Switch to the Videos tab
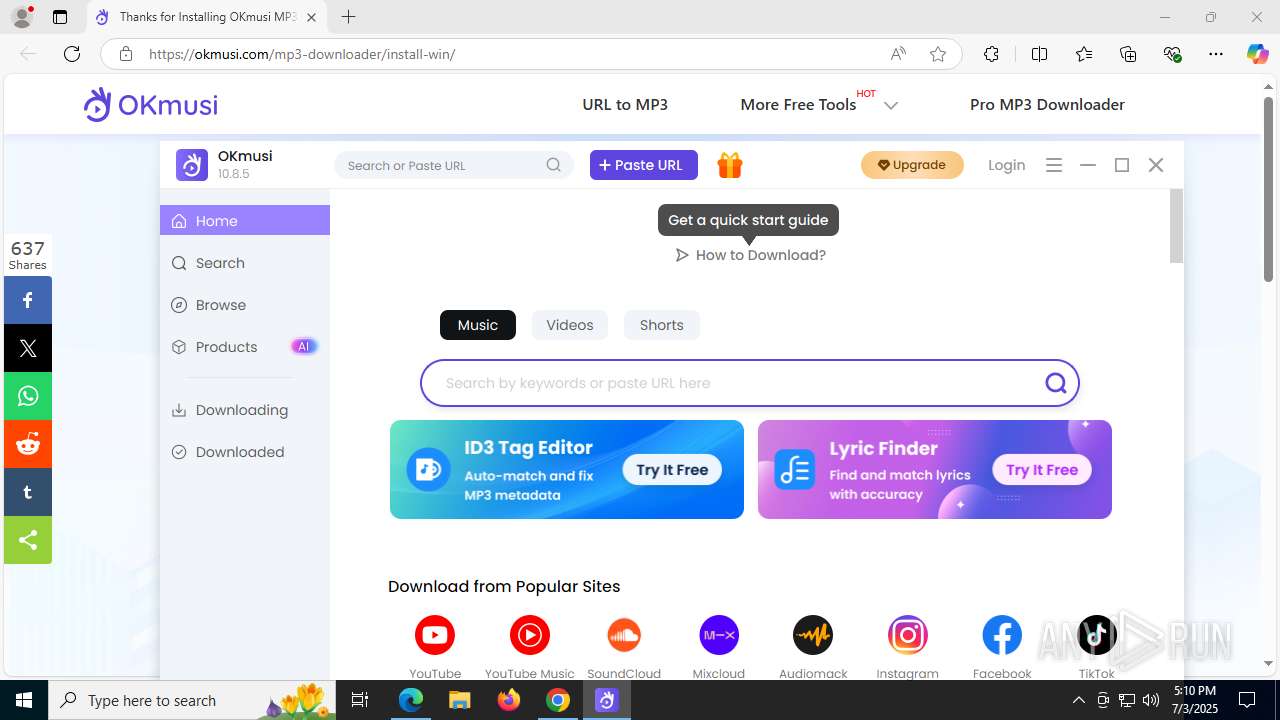 tap(570, 325)
